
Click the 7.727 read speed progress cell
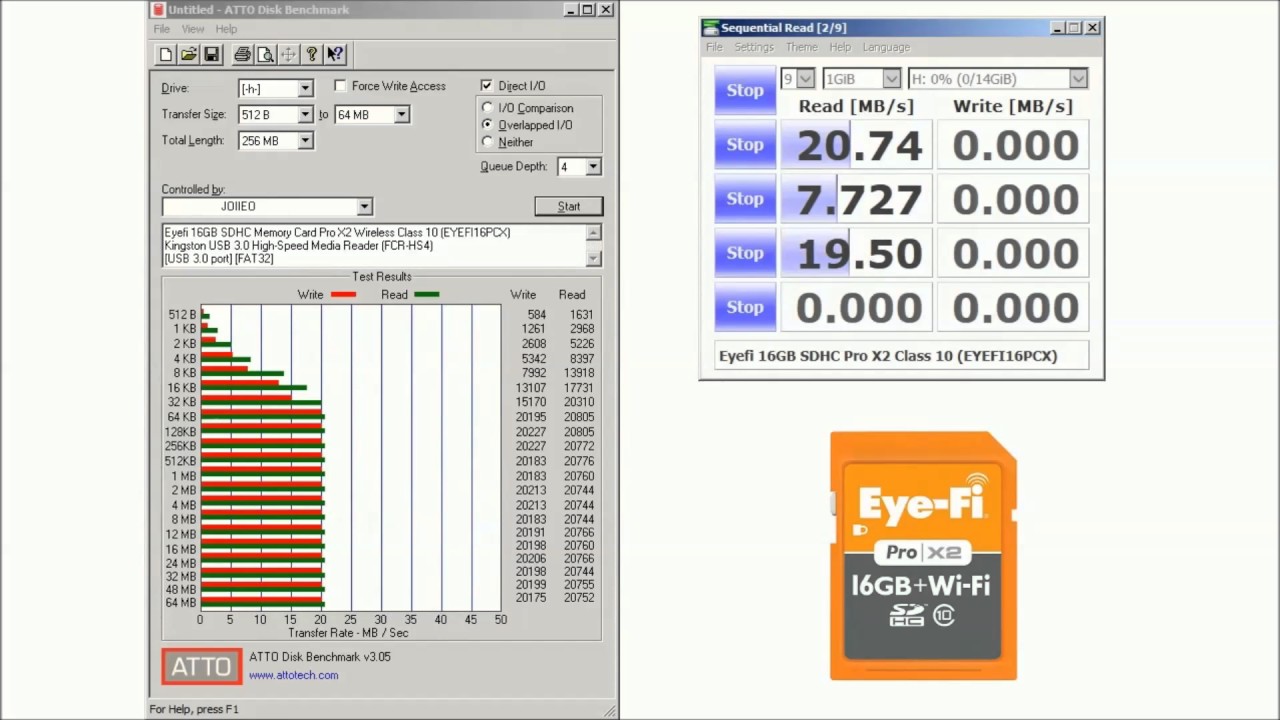click(x=856, y=199)
